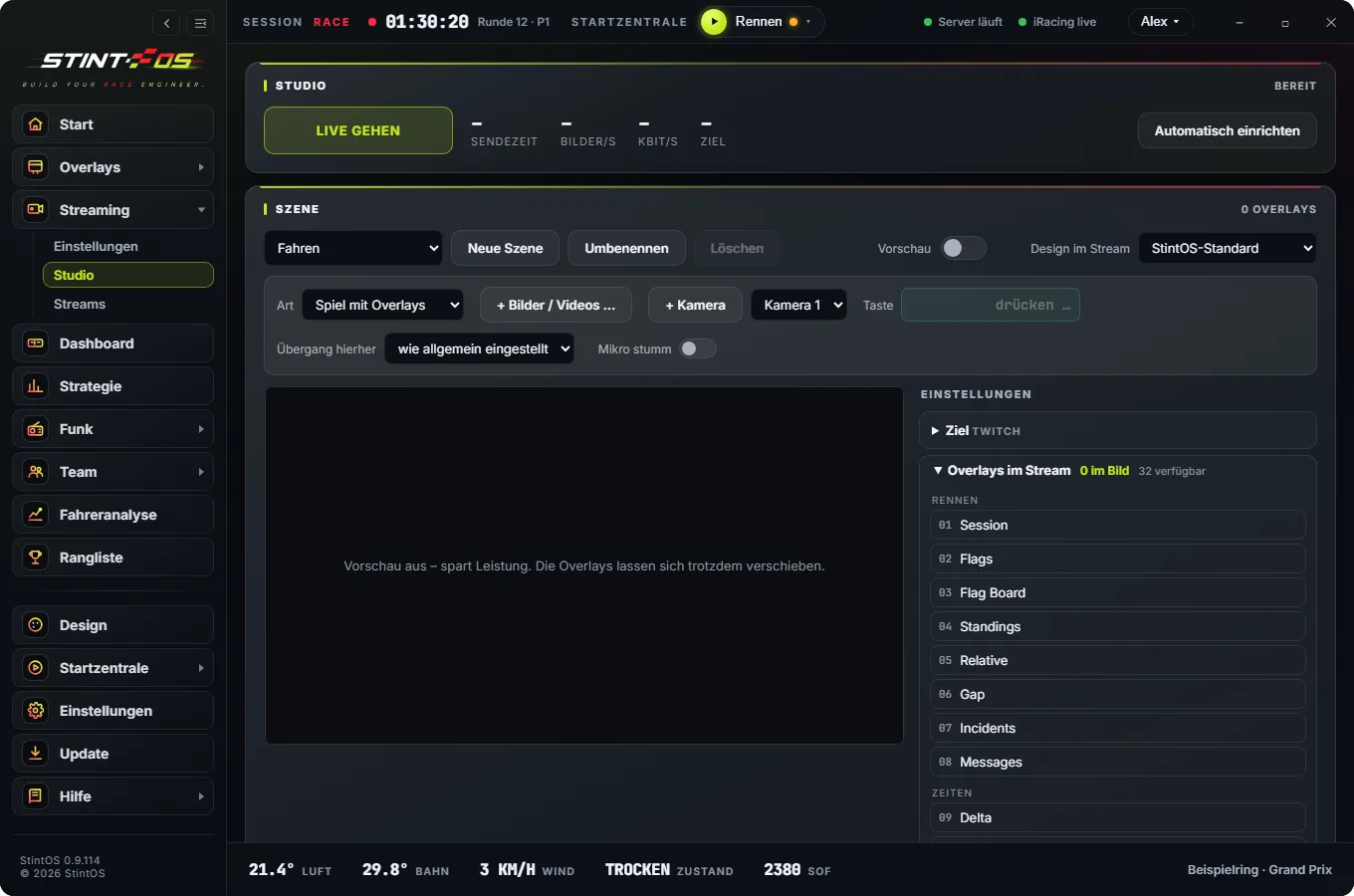Collapse the Overlays im Stream section
The image size is (1354, 896).
tap(1118, 470)
